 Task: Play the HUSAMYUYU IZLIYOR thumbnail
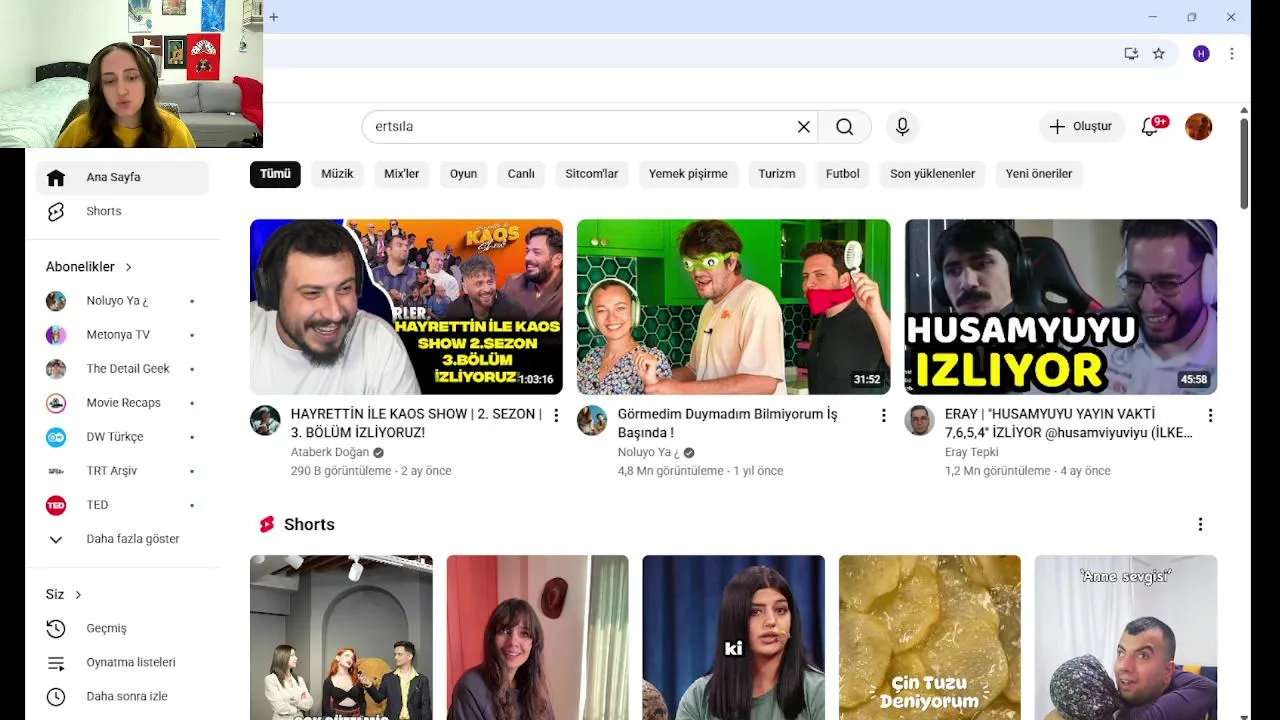1061,307
